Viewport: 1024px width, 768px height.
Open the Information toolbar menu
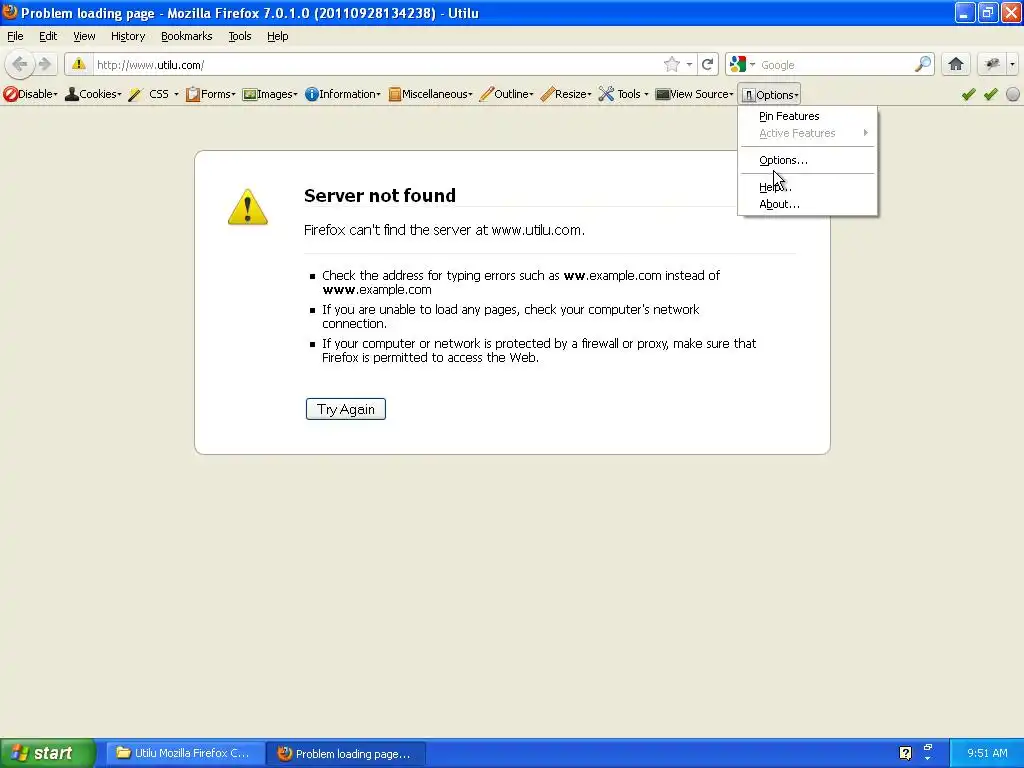[343, 94]
